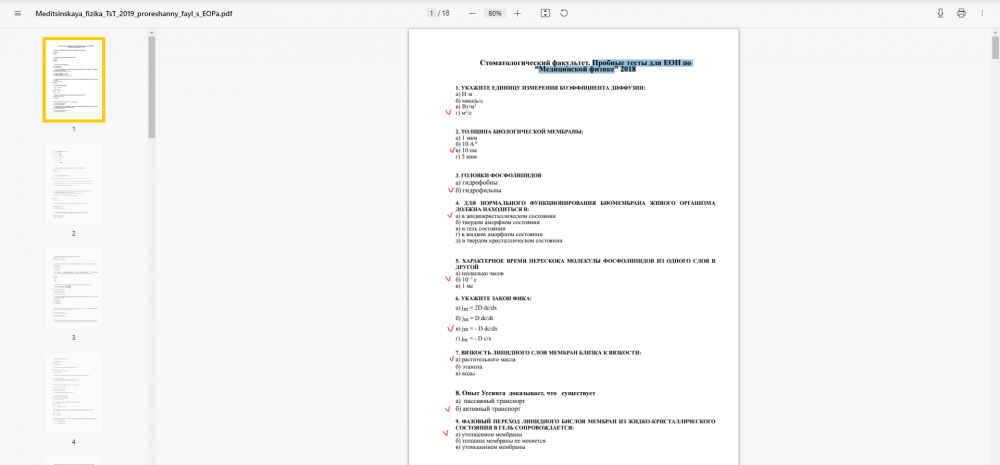Click the current page number field

[432, 13]
